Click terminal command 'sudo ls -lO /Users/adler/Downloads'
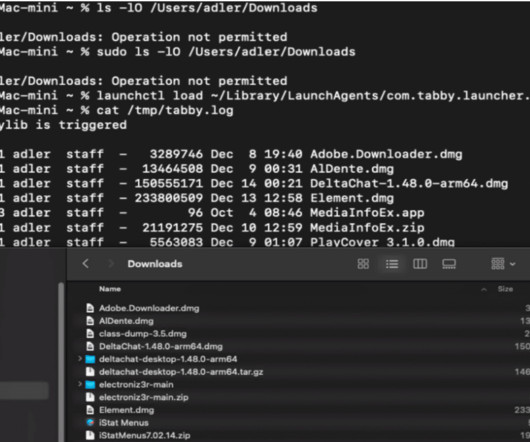This screenshot has width=530, height=442. pos(226,52)
